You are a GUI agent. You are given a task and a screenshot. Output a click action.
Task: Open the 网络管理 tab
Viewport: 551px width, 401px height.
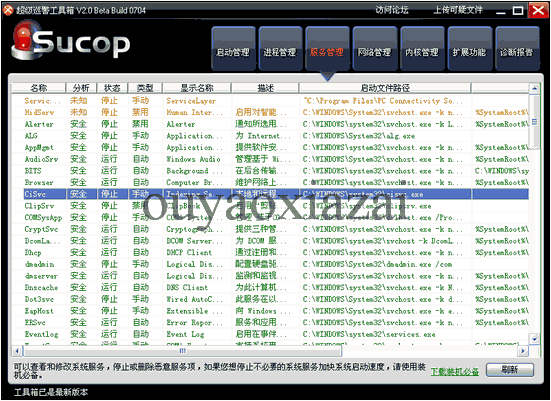click(x=375, y=48)
